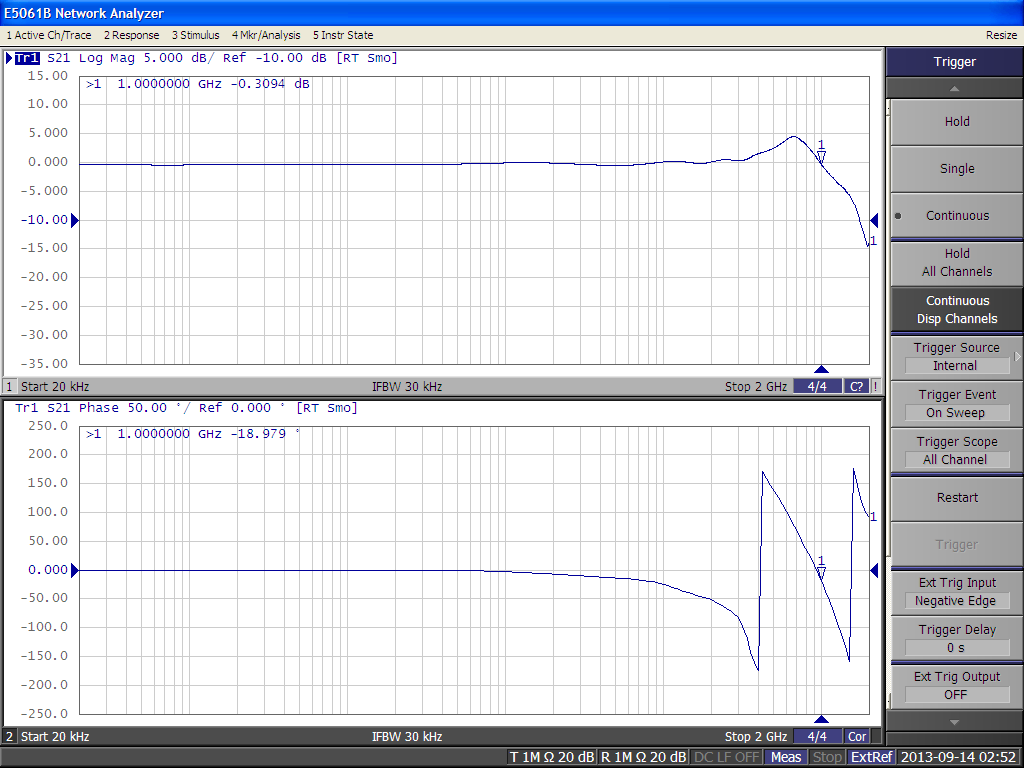Image resolution: width=1024 pixels, height=768 pixels.
Task: Click date and time in status bar
Action: (960, 757)
